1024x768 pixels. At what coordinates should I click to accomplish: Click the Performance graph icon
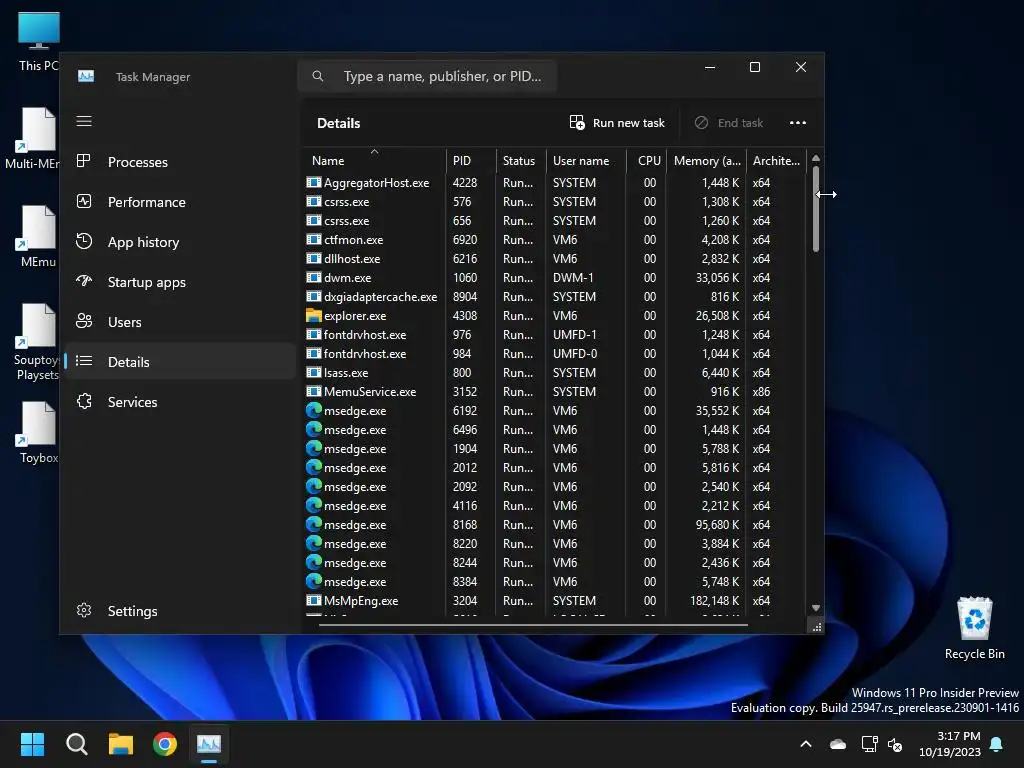click(84, 201)
